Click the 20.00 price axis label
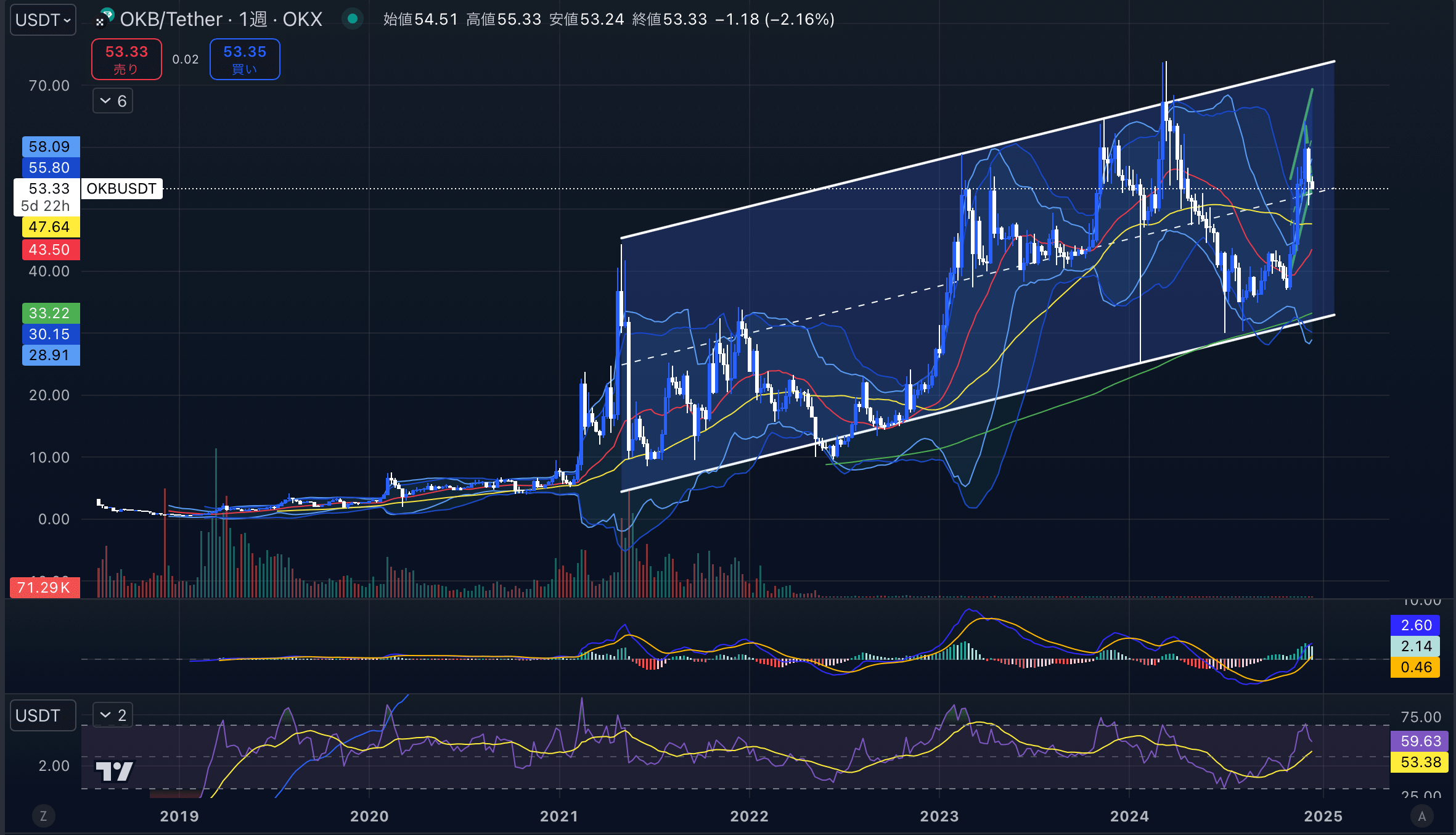 tap(49, 395)
